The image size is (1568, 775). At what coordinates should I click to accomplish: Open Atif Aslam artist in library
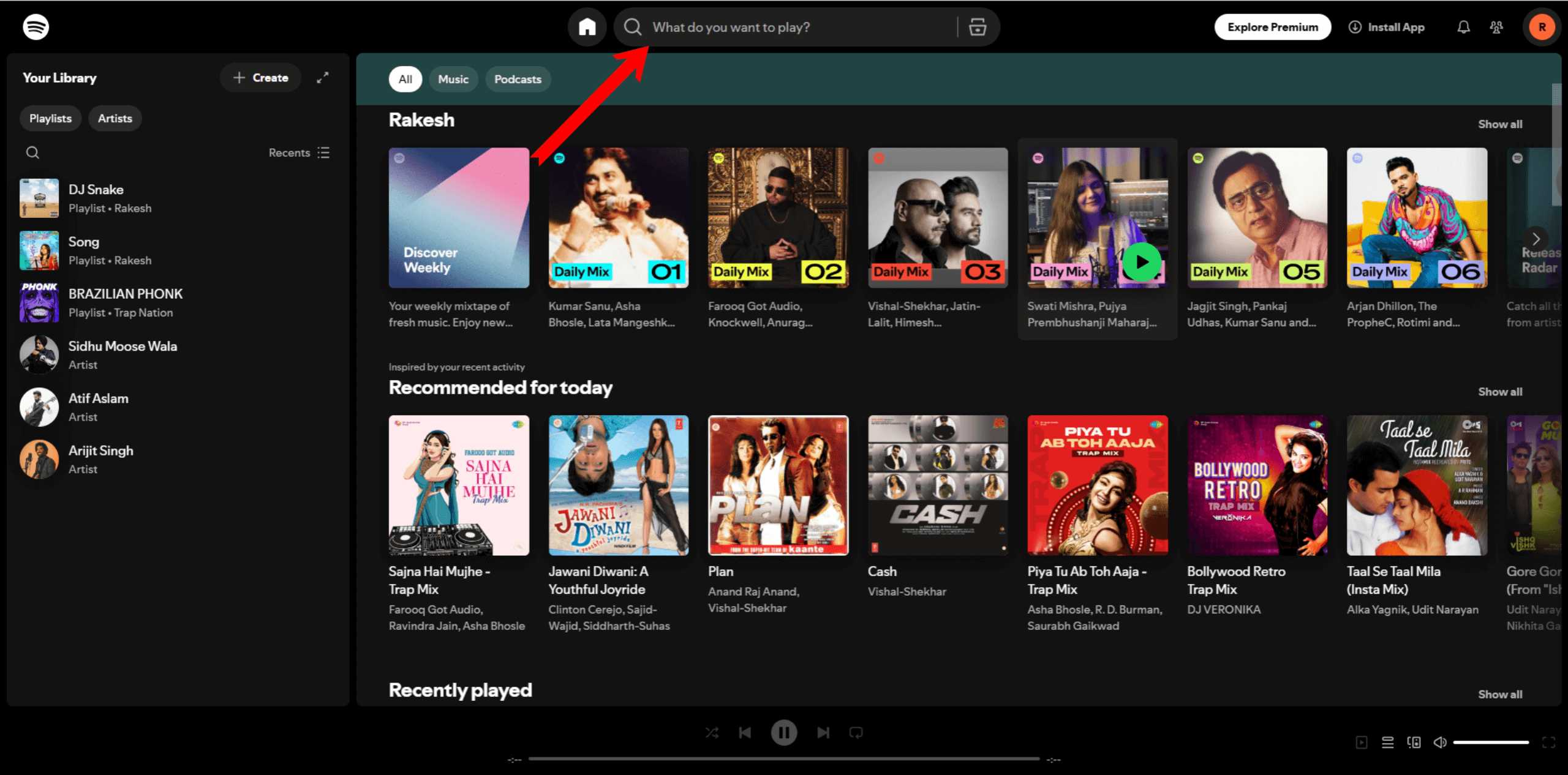coord(178,406)
